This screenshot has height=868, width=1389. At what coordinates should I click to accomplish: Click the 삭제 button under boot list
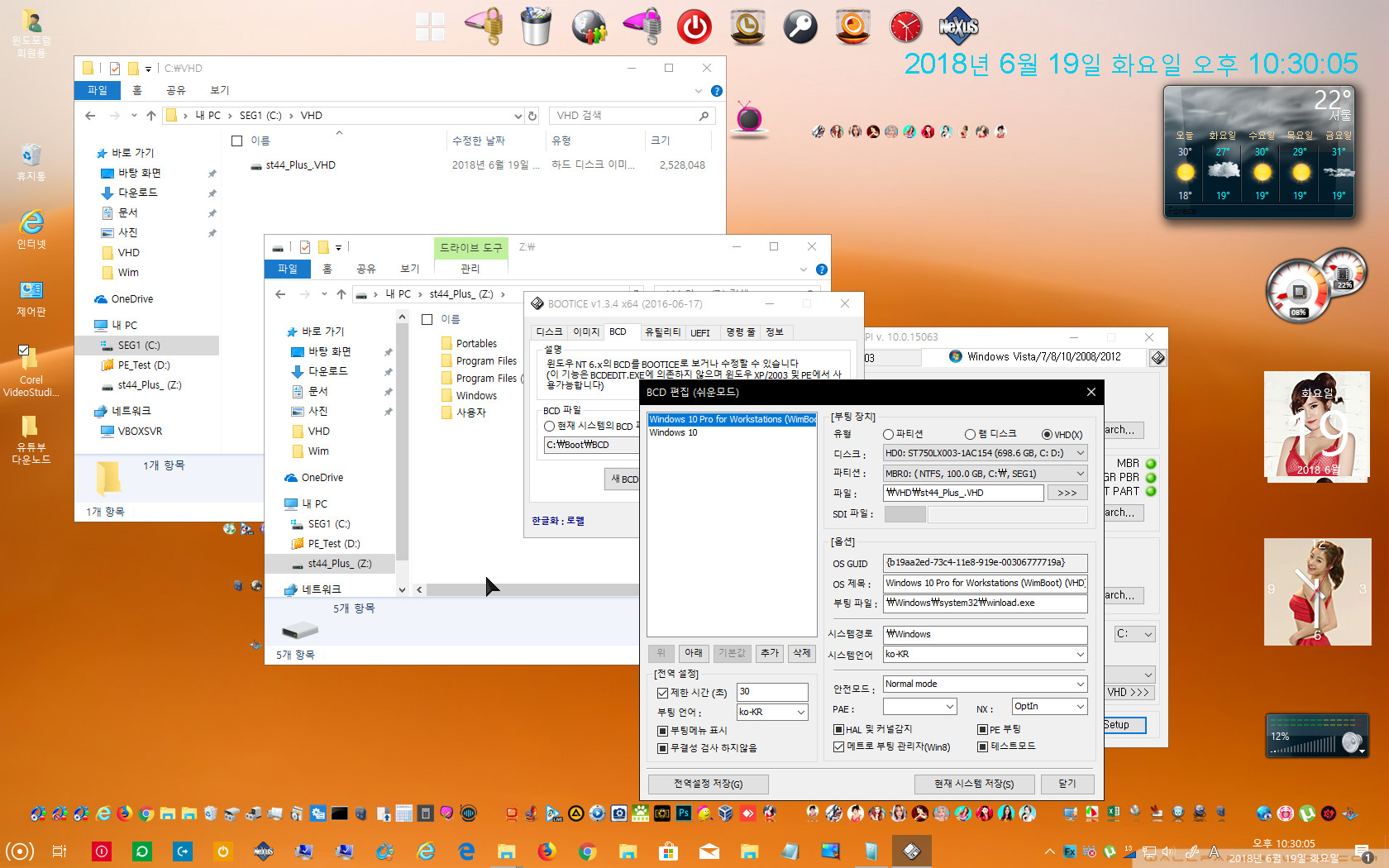(802, 653)
